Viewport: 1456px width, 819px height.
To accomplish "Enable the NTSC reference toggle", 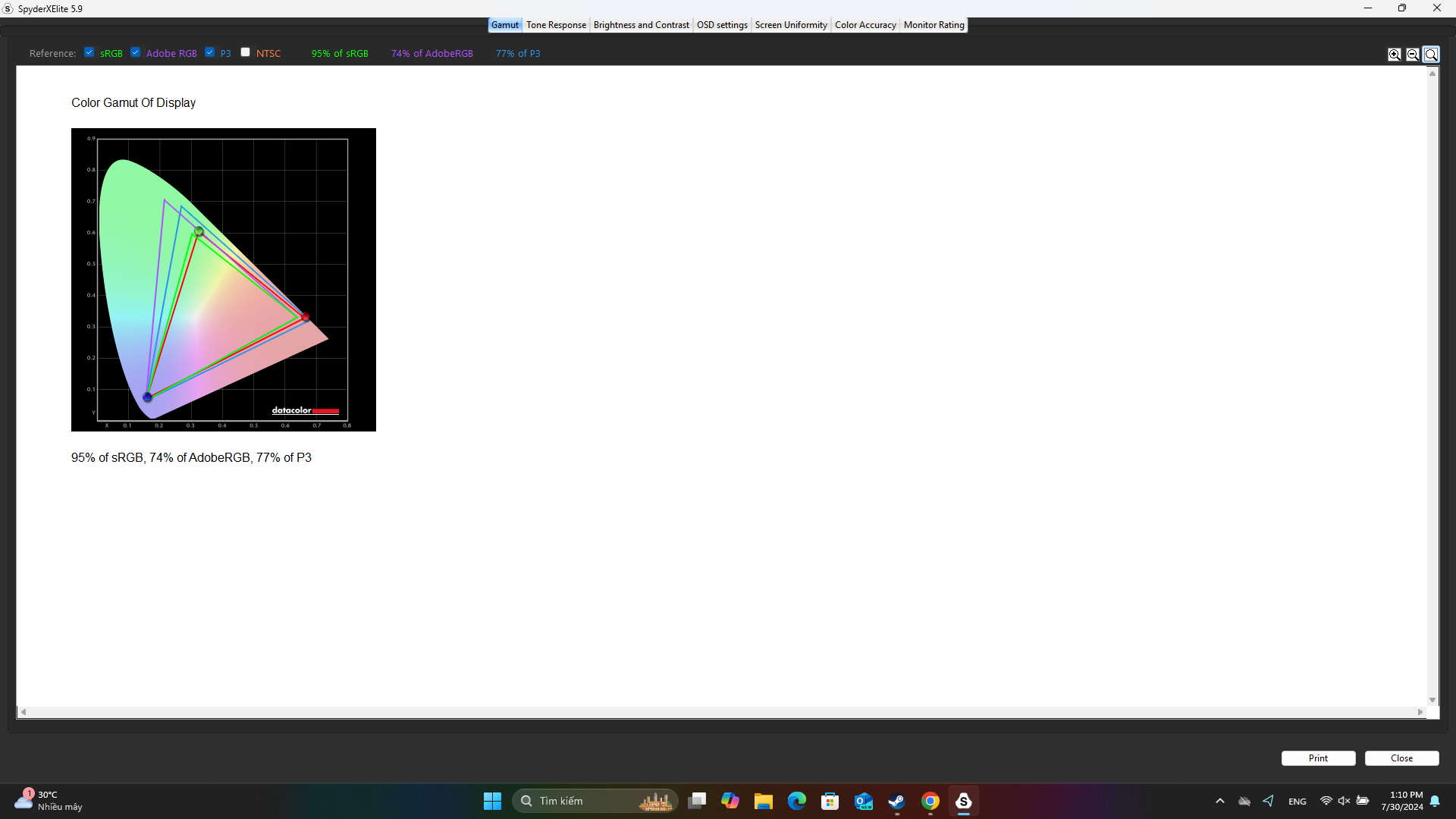I will [x=245, y=53].
